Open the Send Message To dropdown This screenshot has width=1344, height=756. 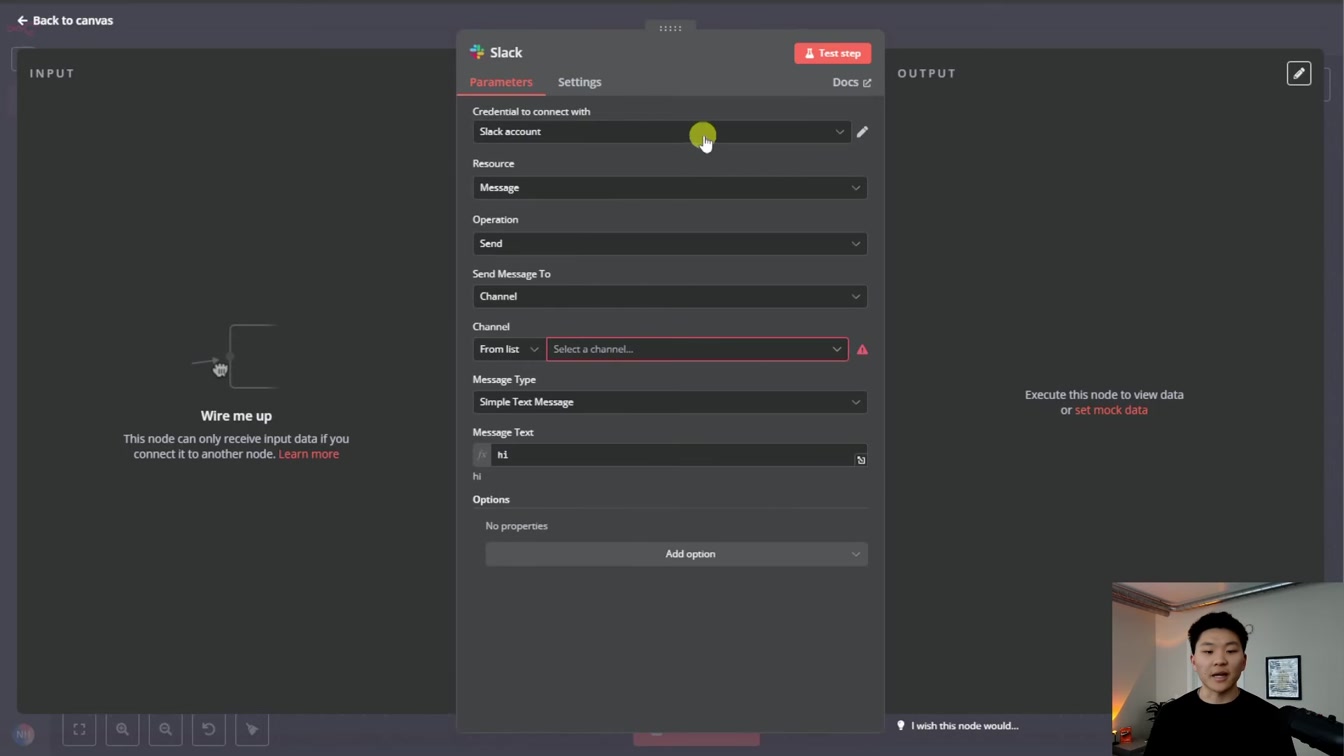[x=670, y=296]
